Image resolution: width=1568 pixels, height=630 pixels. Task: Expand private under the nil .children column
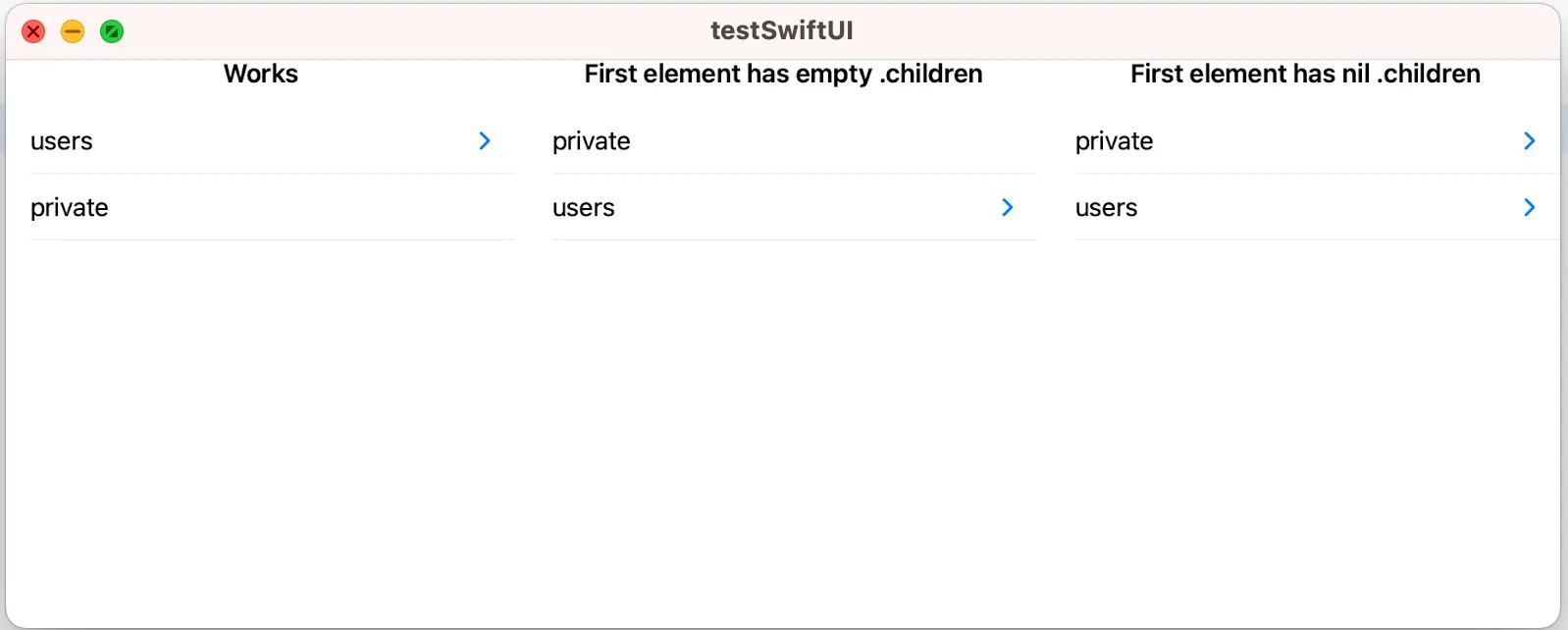[1529, 141]
